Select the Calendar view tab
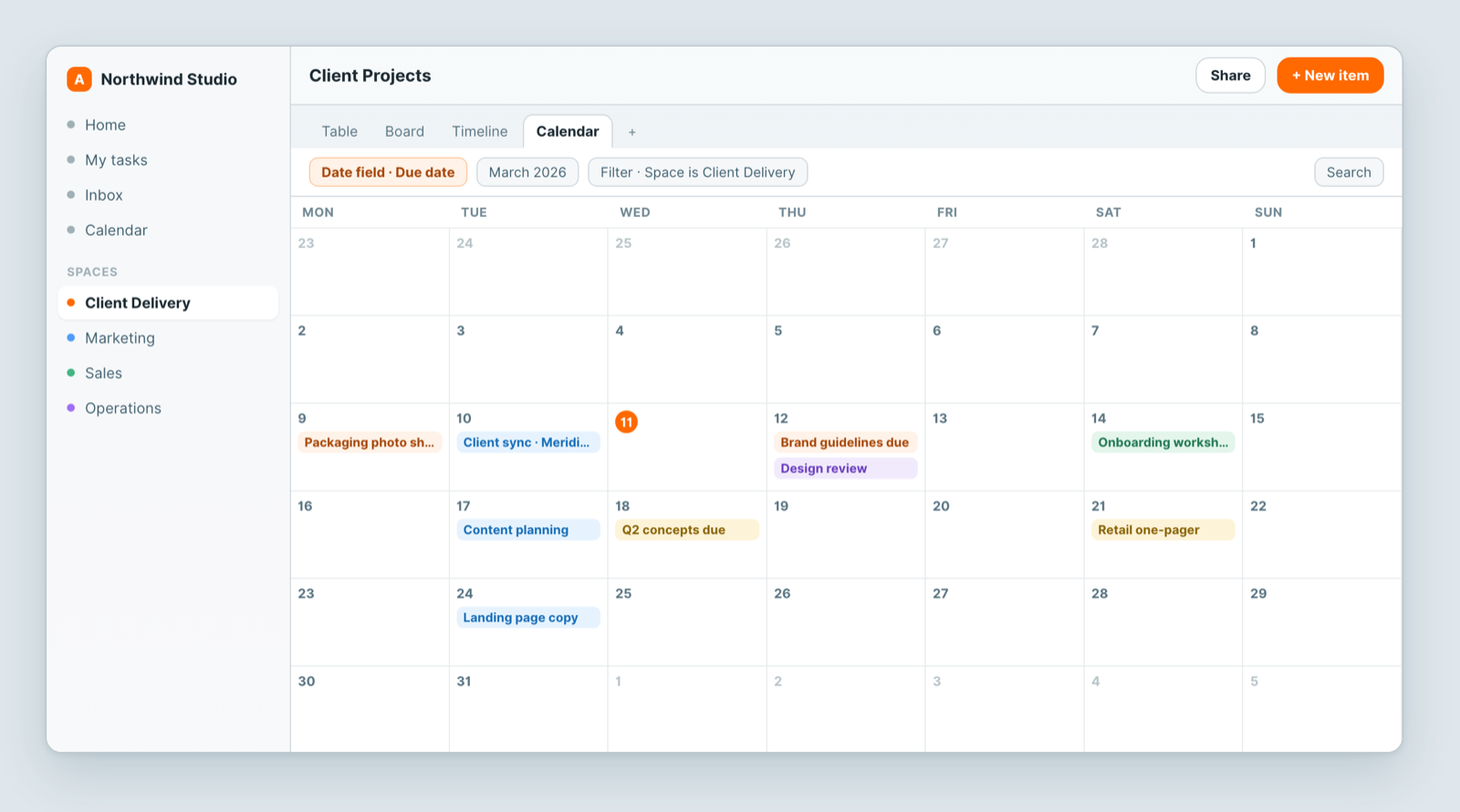This screenshot has height=812, width=1460. coord(568,131)
